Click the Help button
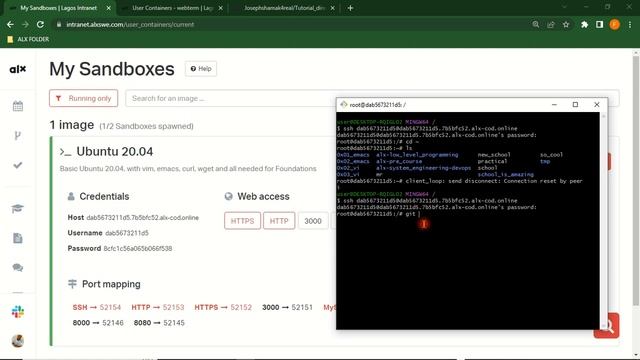The image size is (640, 360). pos(201,69)
